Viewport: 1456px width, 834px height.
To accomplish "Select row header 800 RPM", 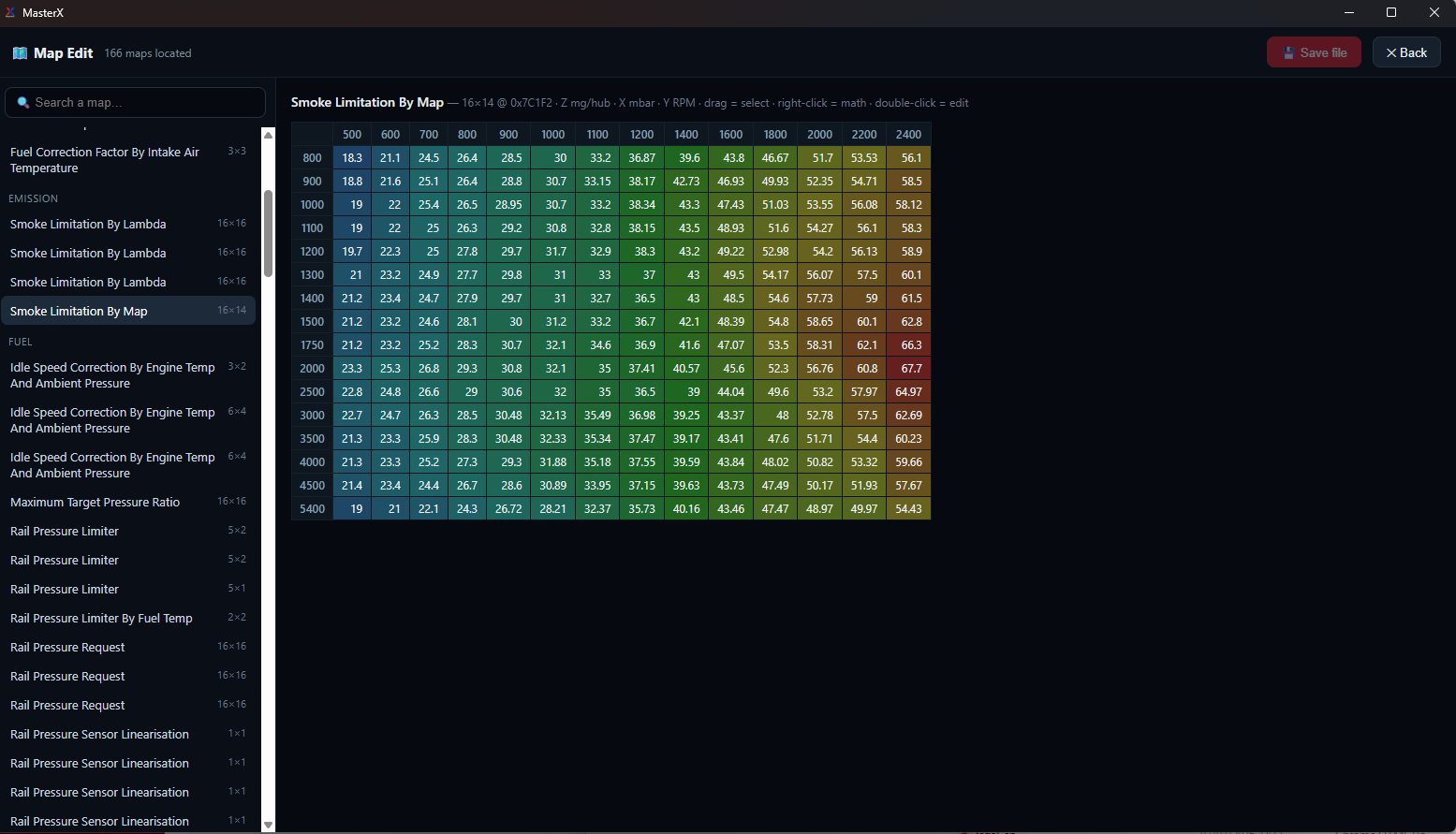I will pos(313,158).
